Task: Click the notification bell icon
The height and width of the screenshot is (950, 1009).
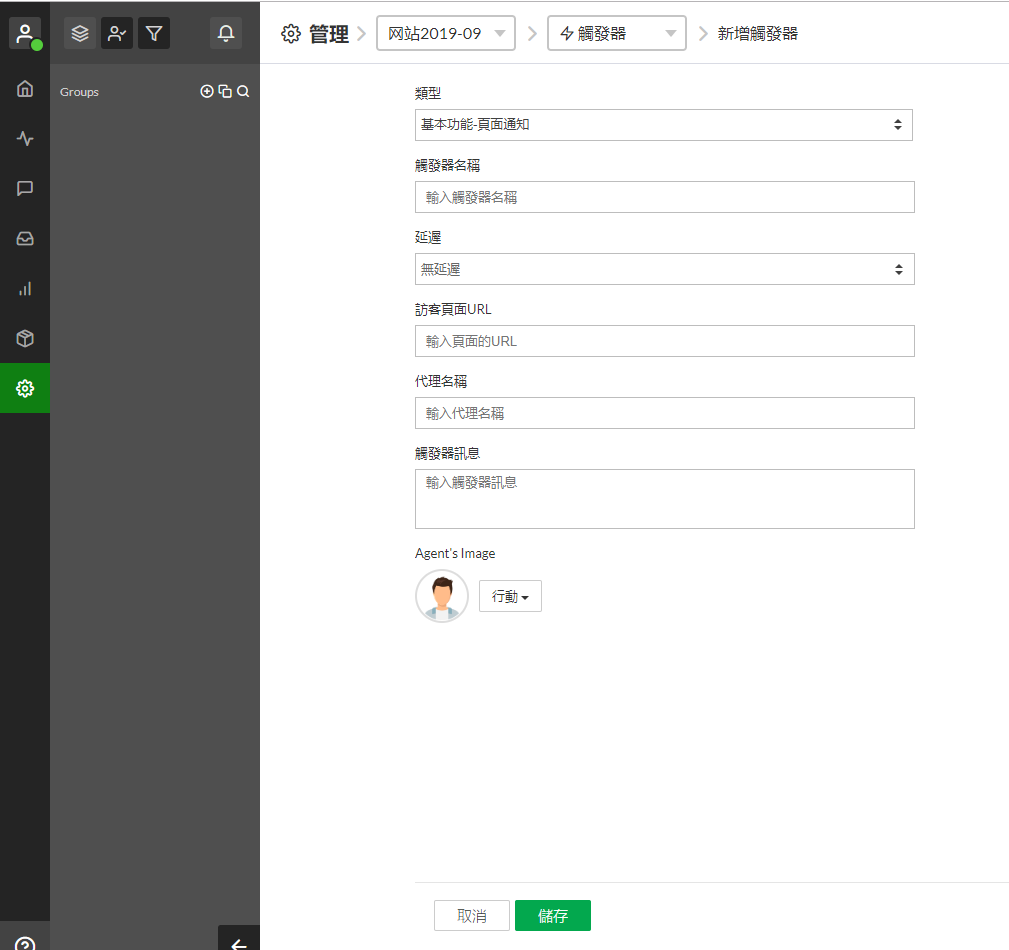Action: pos(226,33)
